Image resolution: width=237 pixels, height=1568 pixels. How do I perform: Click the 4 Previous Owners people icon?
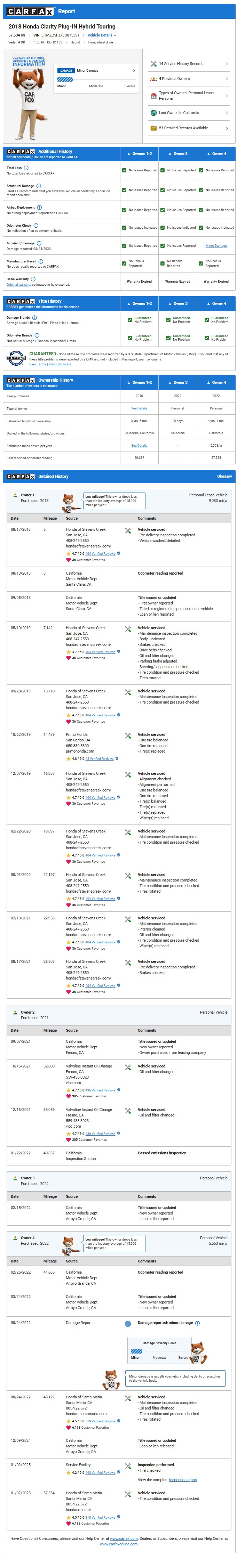153,79
